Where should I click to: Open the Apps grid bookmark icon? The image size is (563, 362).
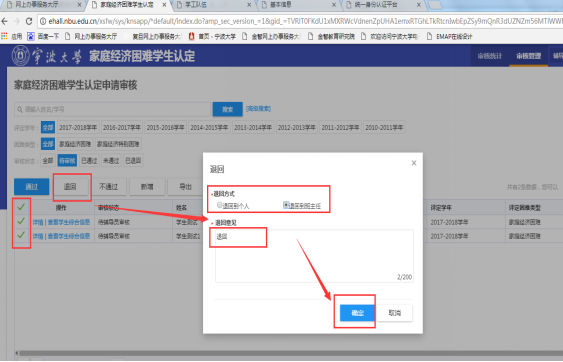coord(4,36)
